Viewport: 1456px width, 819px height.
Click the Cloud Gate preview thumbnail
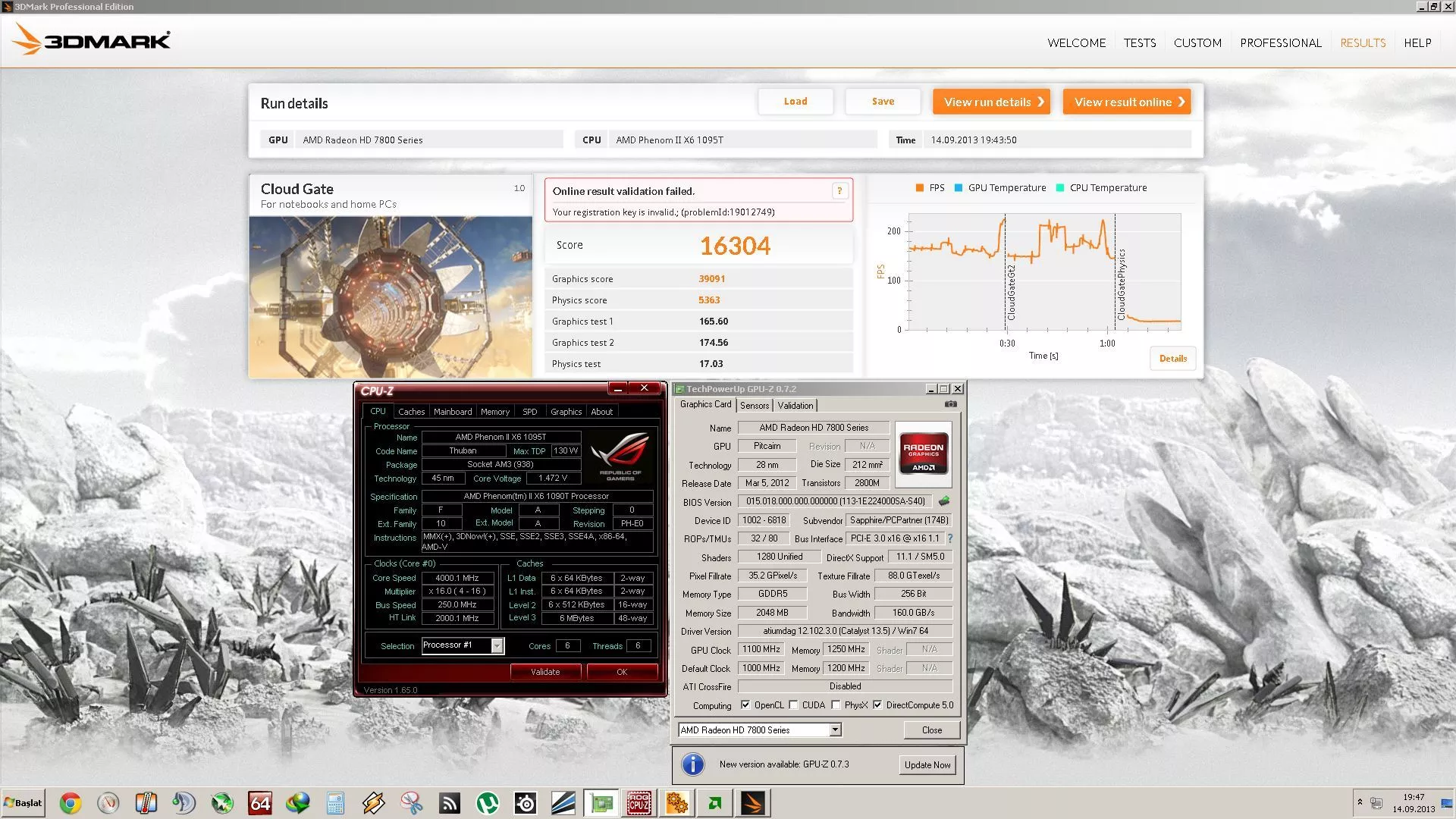click(391, 297)
